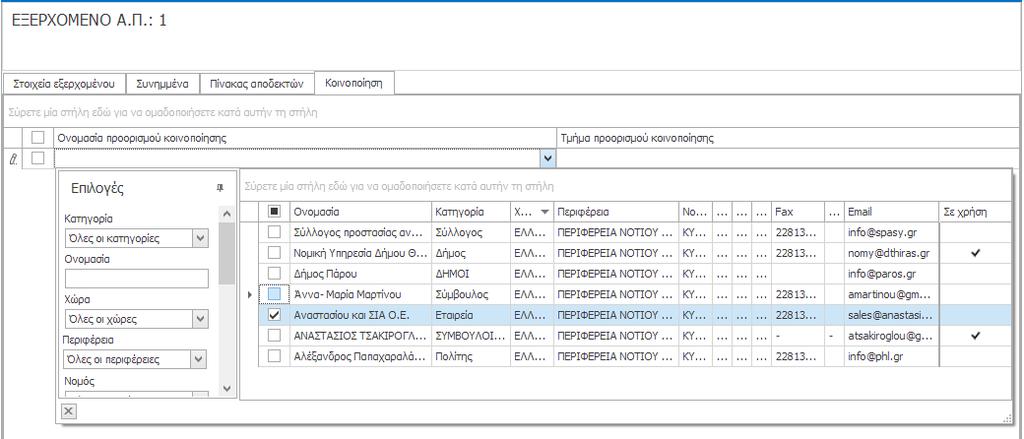1024x439 pixels.
Task: Open the Χώρα dropdown
Action: coord(200,319)
